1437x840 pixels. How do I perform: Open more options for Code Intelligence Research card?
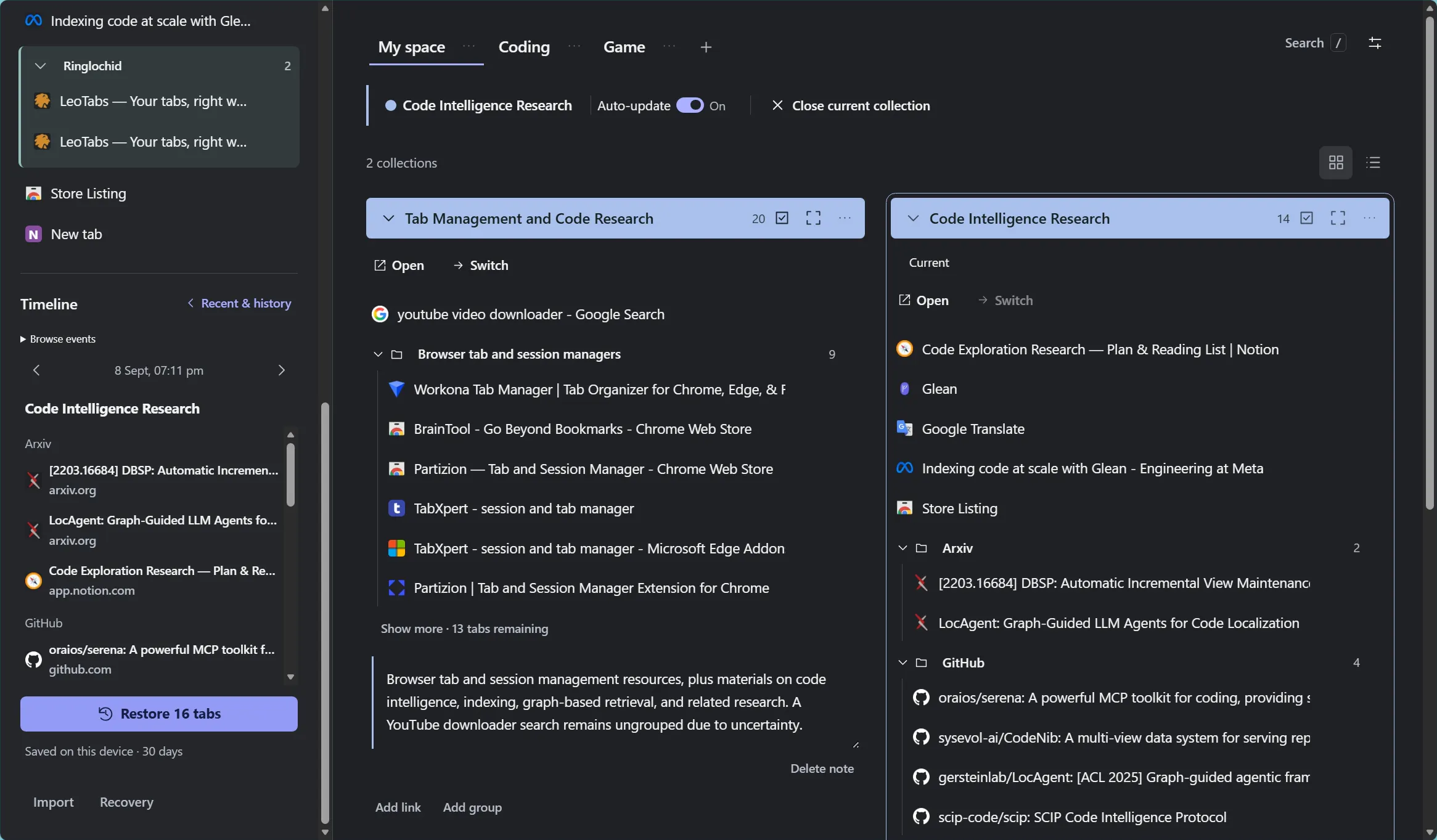coord(1369,218)
